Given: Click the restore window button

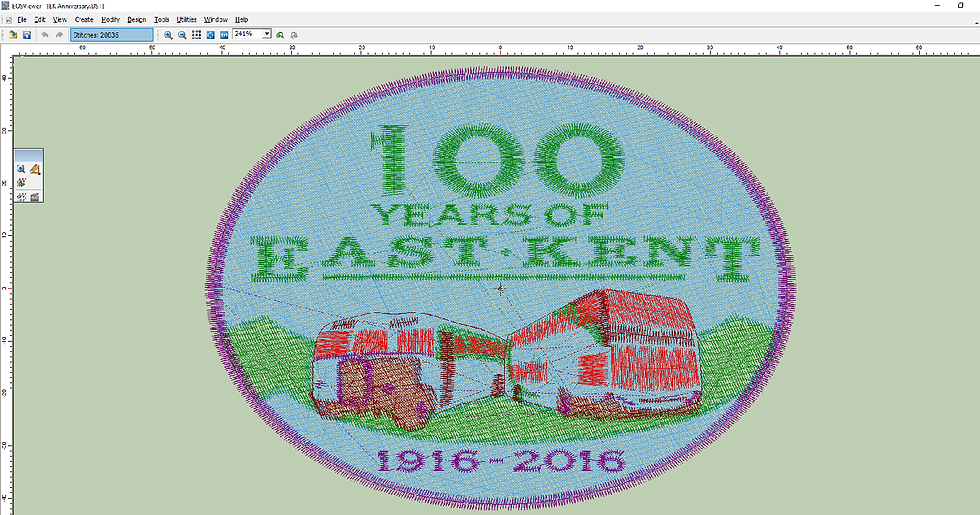Looking at the screenshot, I should [961, 6].
